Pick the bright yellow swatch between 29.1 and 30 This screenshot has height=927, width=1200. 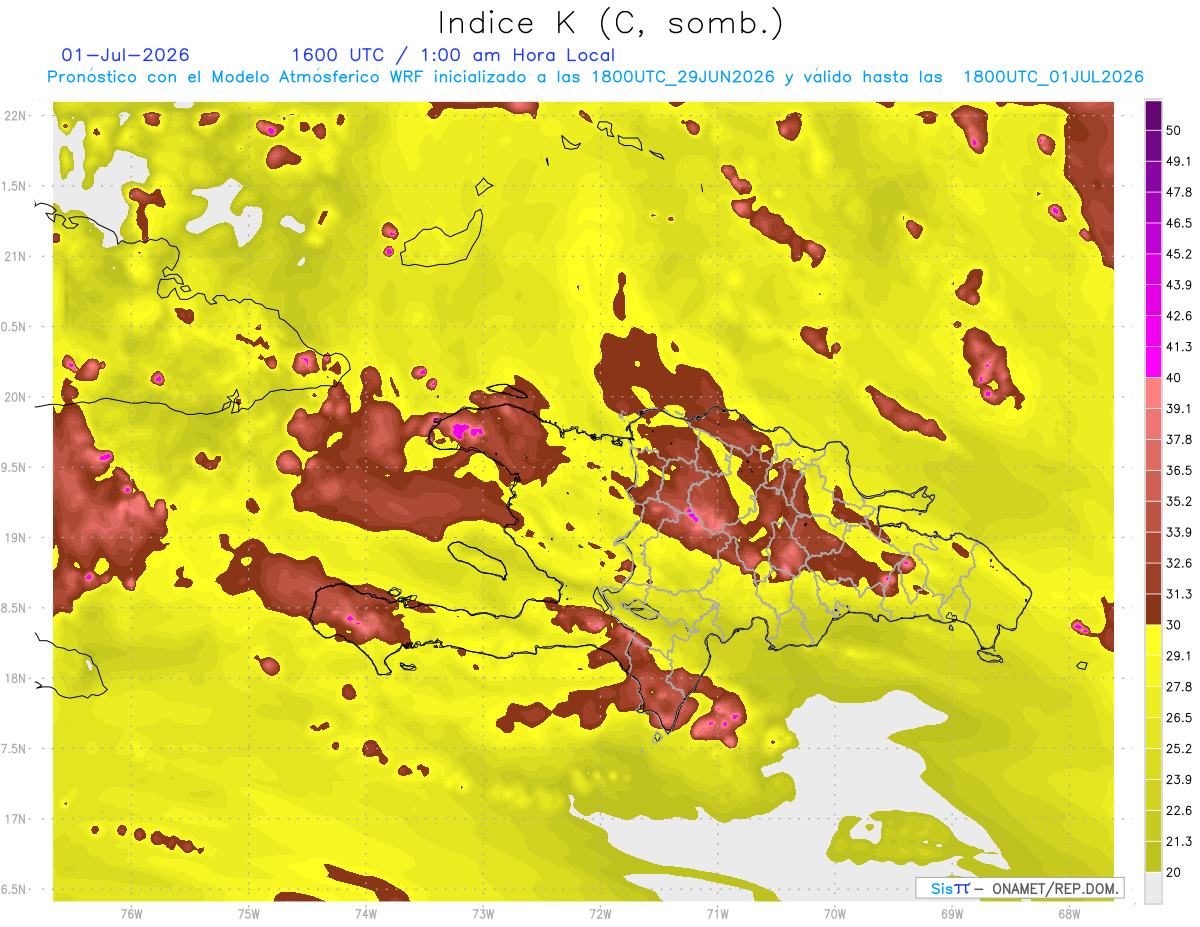click(x=1153, y=640)
